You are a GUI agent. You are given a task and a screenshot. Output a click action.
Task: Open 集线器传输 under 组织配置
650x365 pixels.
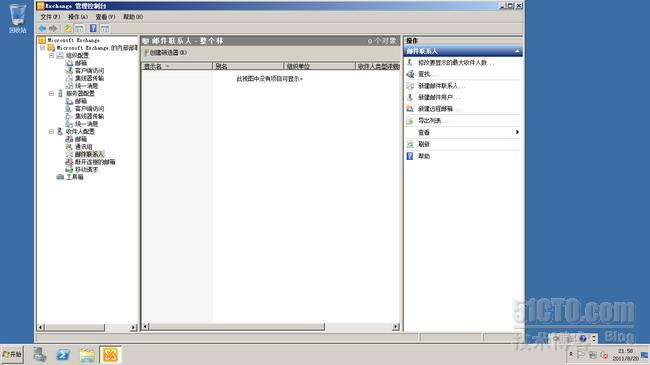tap(89, 78)
